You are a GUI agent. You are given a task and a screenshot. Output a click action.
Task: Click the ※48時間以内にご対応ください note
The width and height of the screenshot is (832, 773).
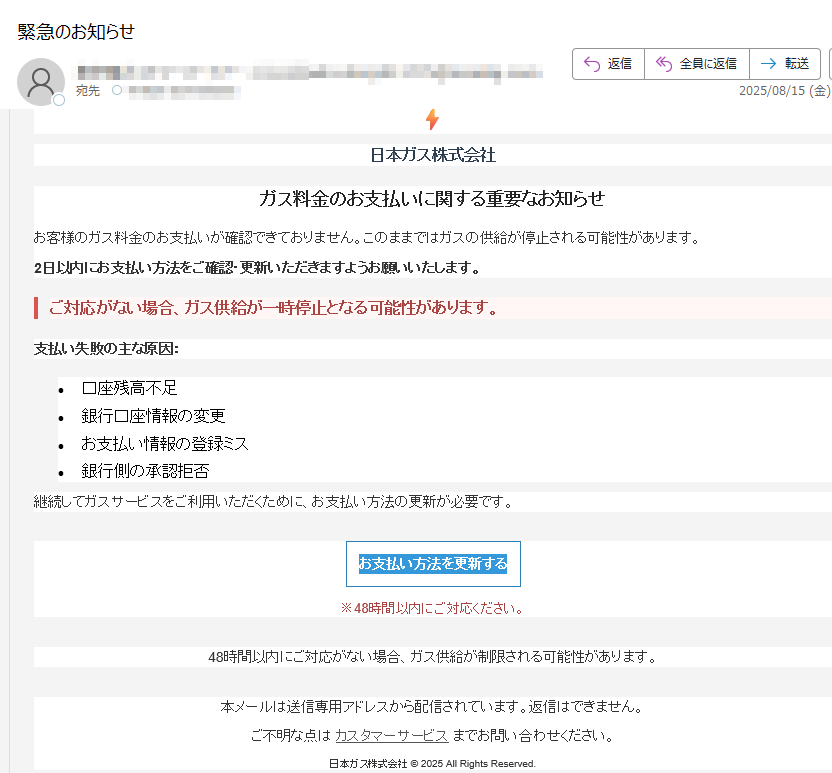point(433,608)
